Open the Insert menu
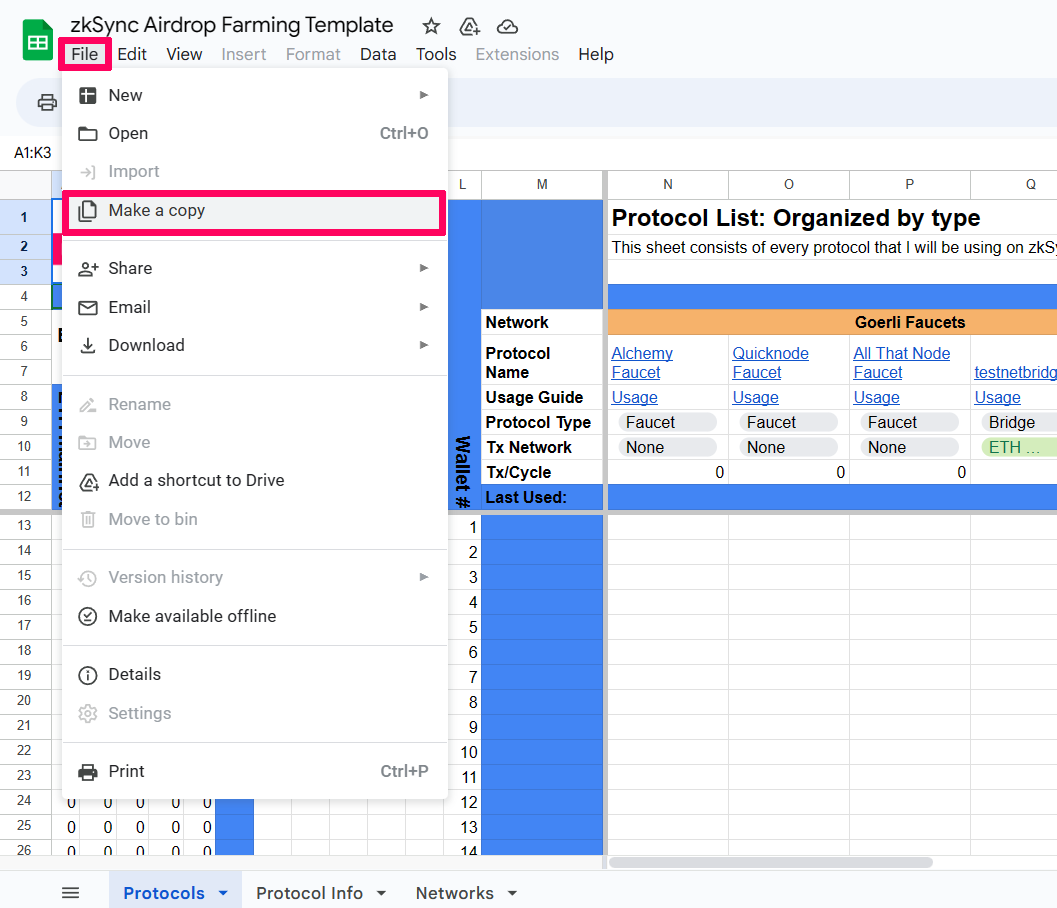 (243, 55)
